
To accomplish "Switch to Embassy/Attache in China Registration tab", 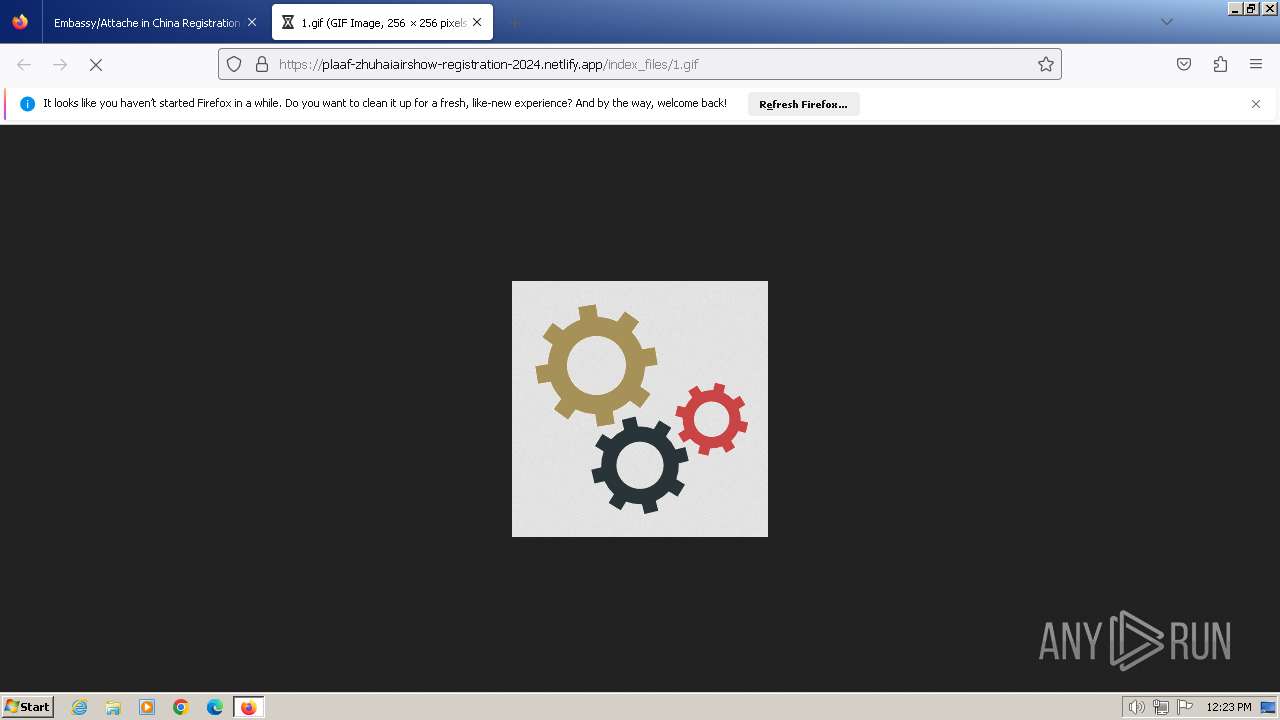I will click(147, 22).
